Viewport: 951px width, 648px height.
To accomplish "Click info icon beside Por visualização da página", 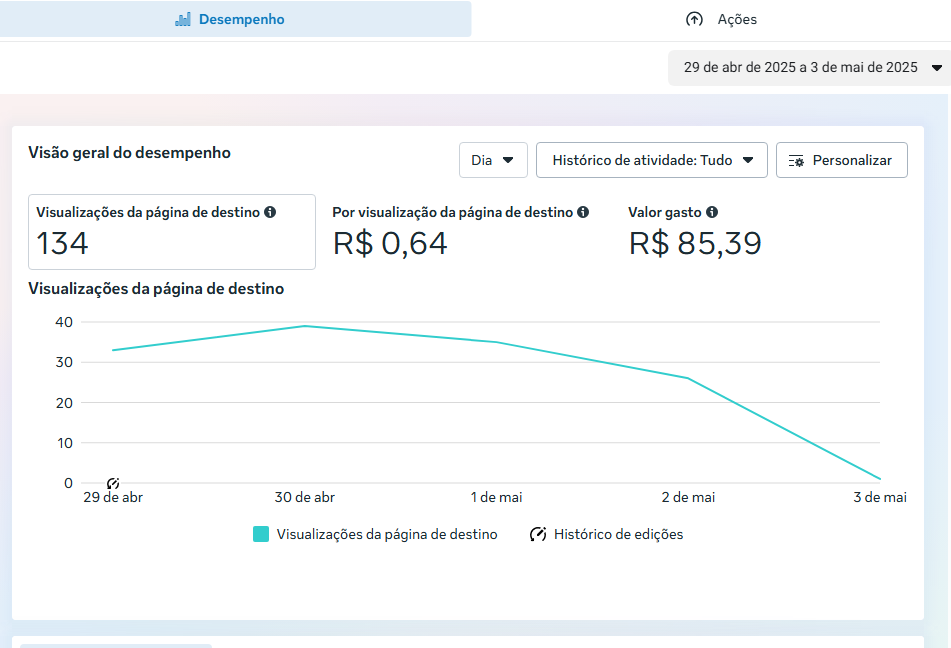I will click(583, 212).
